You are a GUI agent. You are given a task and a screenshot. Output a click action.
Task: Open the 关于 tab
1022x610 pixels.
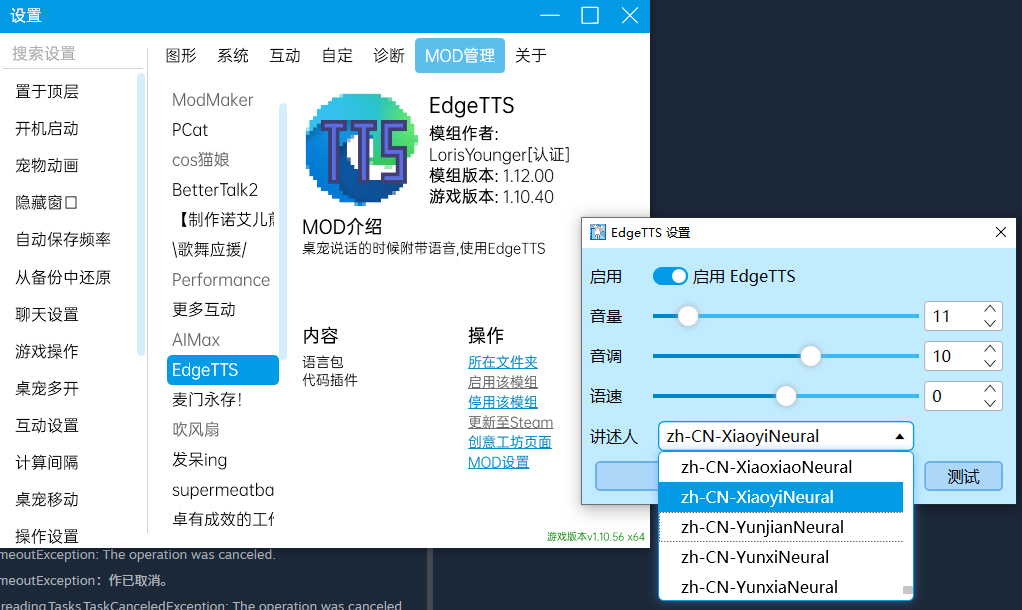click(531, 55)
